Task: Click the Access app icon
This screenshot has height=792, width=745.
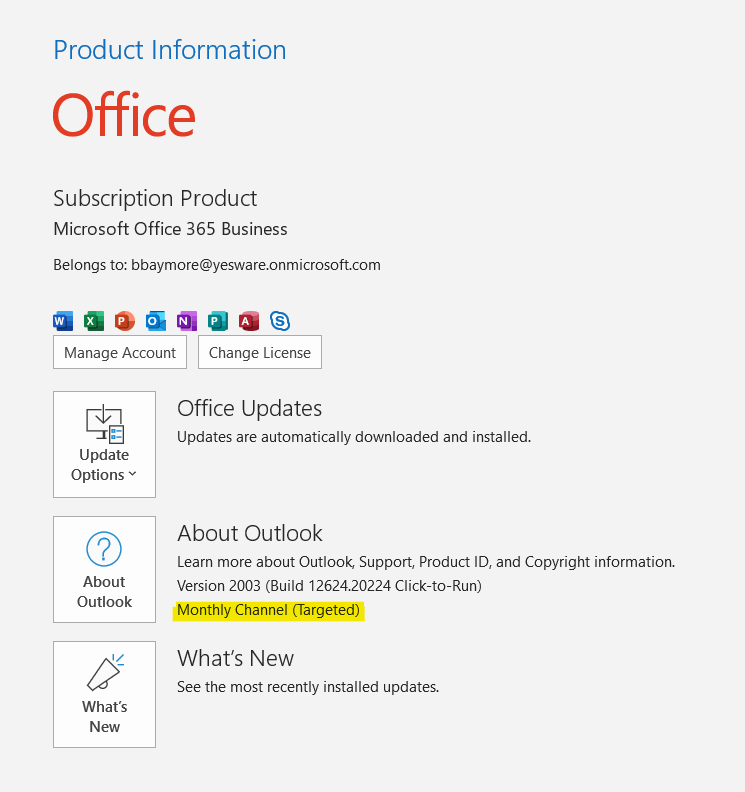Action: point(249,321)
